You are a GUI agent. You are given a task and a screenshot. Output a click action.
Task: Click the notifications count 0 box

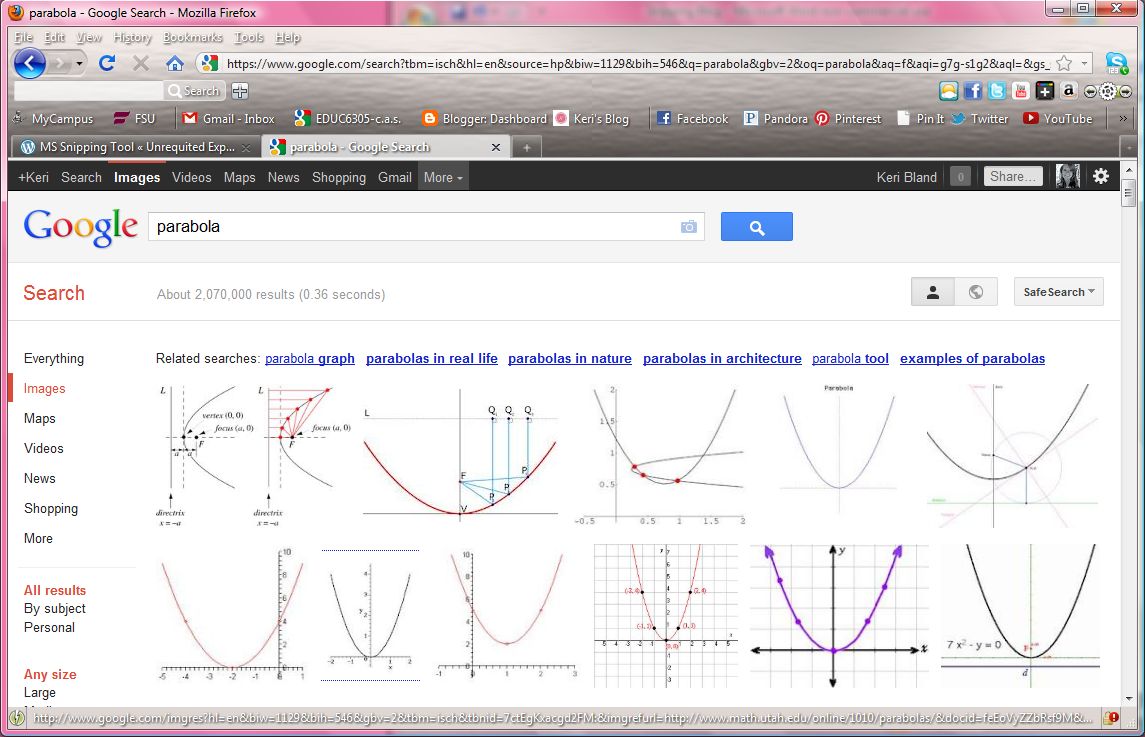(960, 177)
